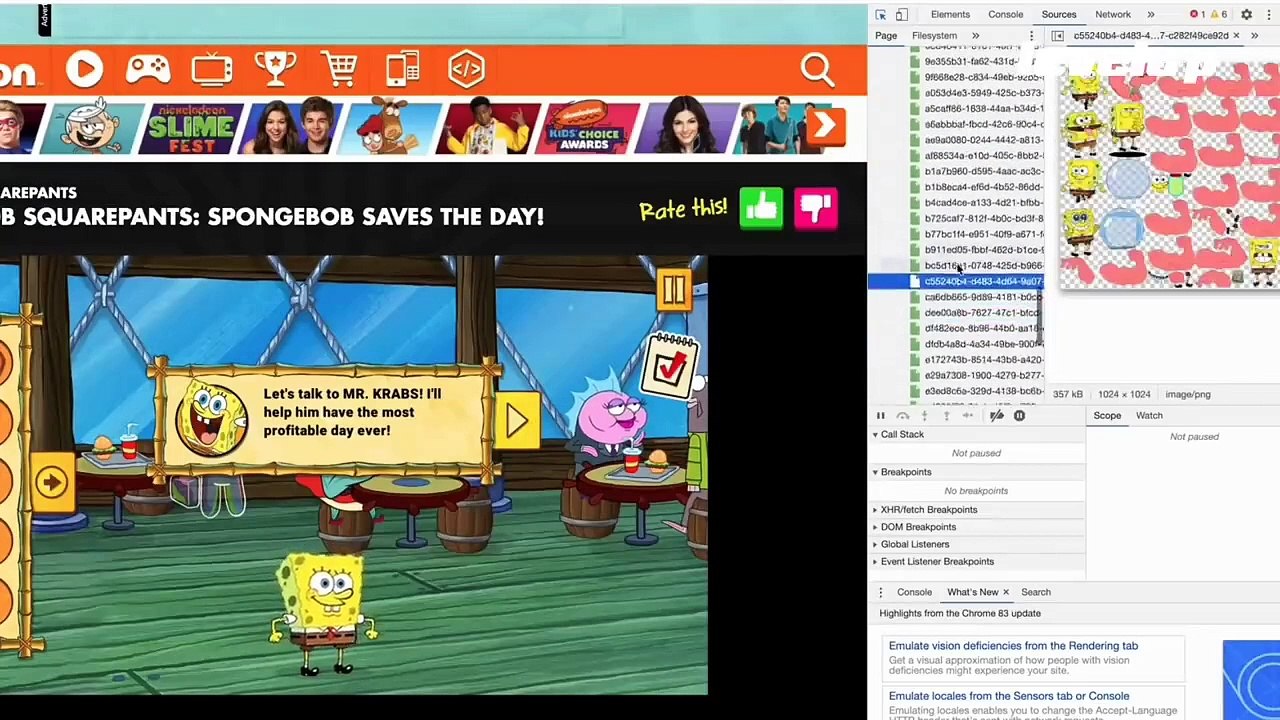Close the c55240b4 file tab
The width and height of the screenshot is (1280, 720).
(x=1236, y=36)
